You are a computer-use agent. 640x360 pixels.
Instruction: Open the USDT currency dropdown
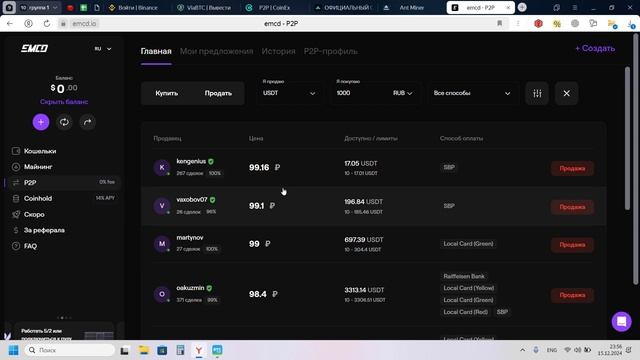tap(289, 93)
